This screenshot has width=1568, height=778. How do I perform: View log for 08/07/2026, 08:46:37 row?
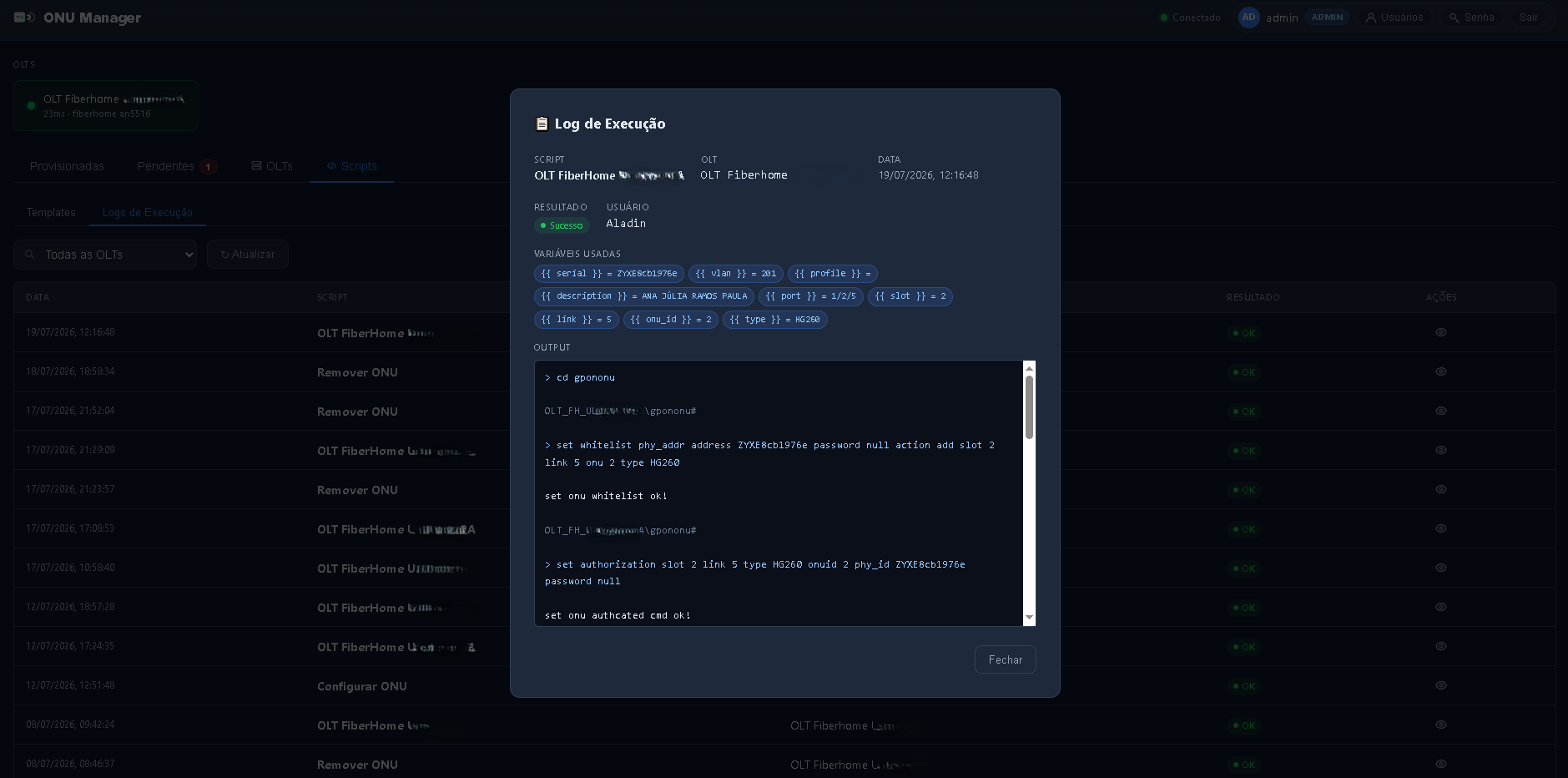click(x=1440, y=764)
